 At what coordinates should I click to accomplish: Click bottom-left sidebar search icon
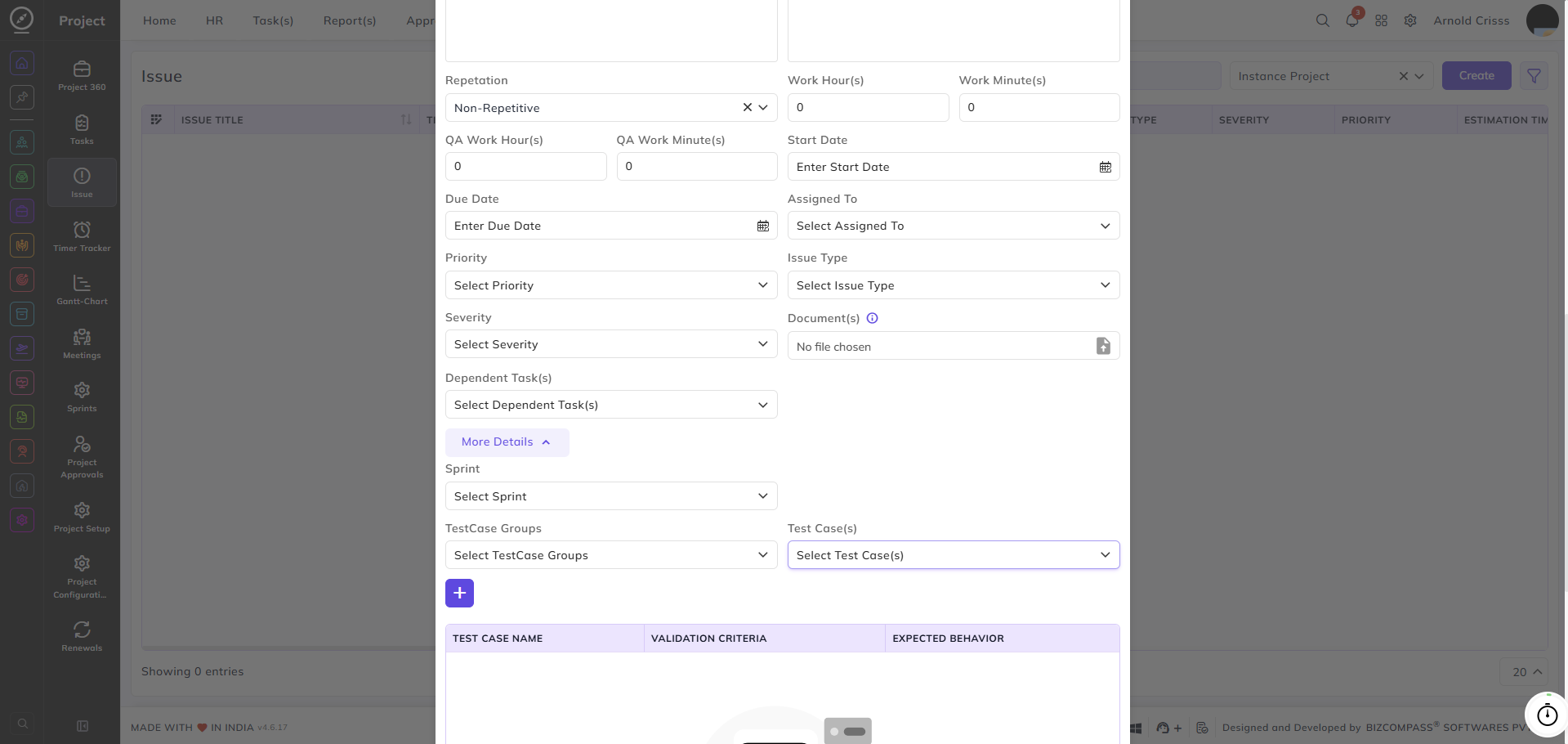(23, 724)
